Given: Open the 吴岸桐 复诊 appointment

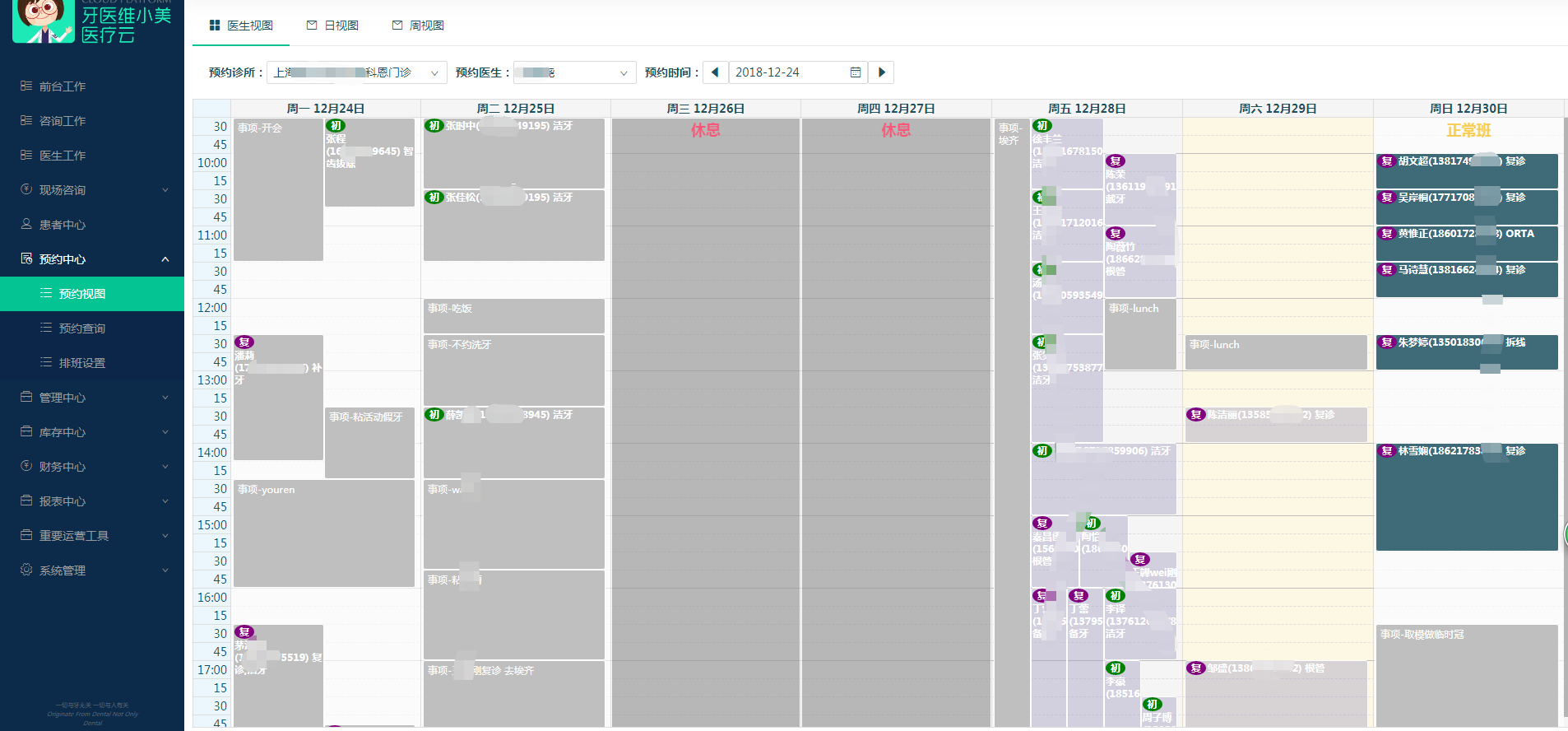Looking at the screenshot, I should [1467, 207].
